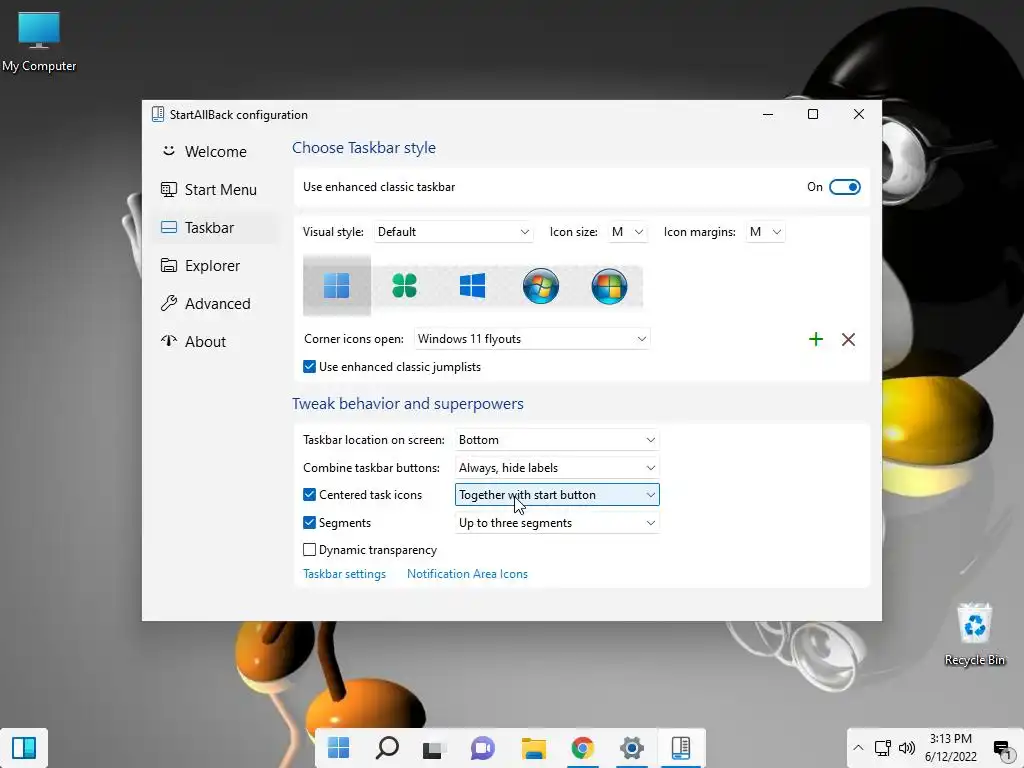Image resolution: width=1024 pixels, height=768 pixels.
Task: Open the Explorer section
Action: point(215,265)
